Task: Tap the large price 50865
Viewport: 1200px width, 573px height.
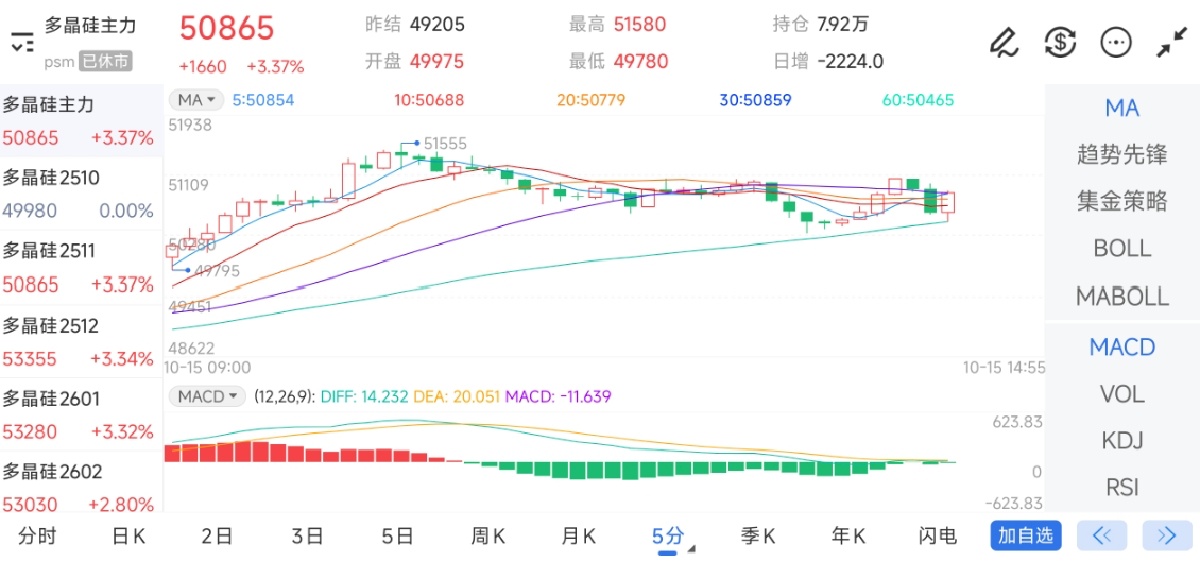Action: pos(227,28)
